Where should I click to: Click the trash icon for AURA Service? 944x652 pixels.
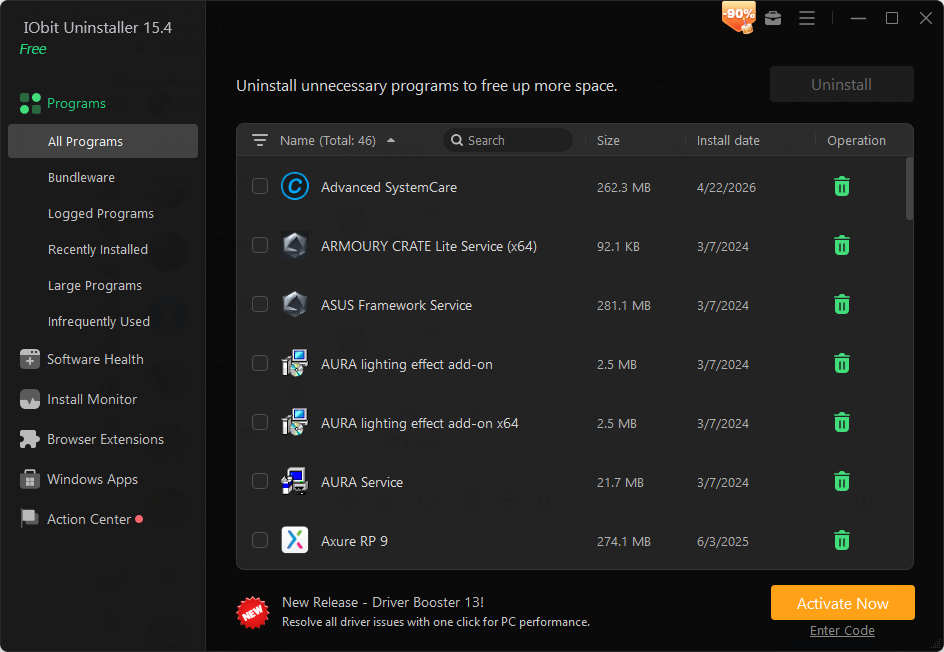[842, 482]
